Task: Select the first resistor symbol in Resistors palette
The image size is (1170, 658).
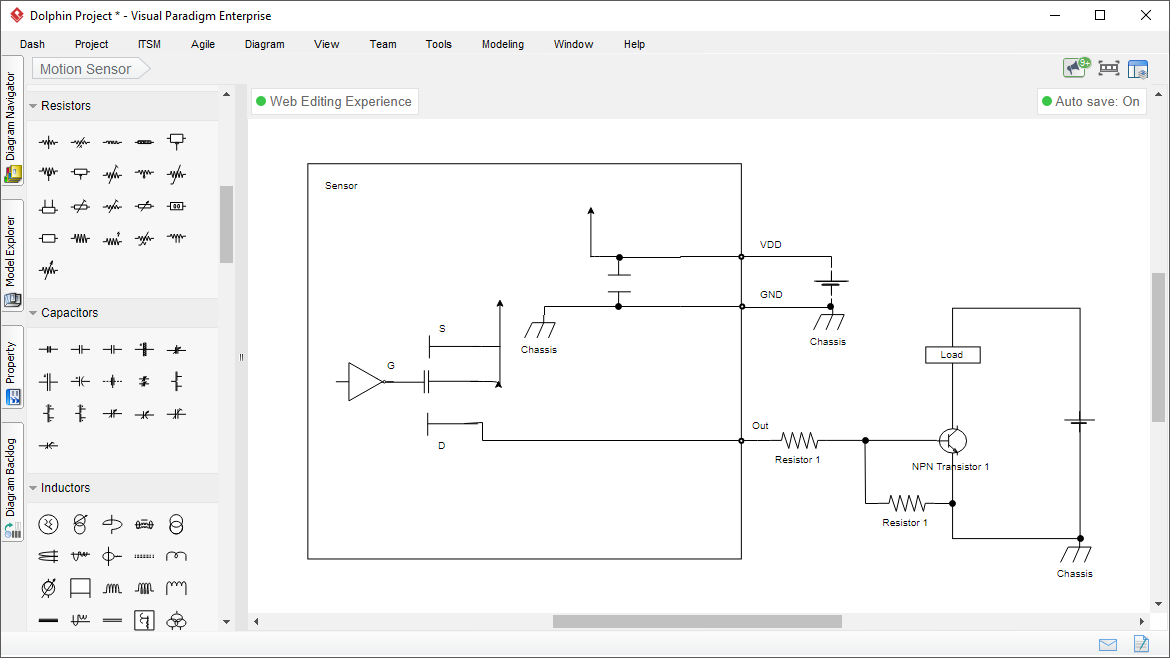Action: pos(48,141)
